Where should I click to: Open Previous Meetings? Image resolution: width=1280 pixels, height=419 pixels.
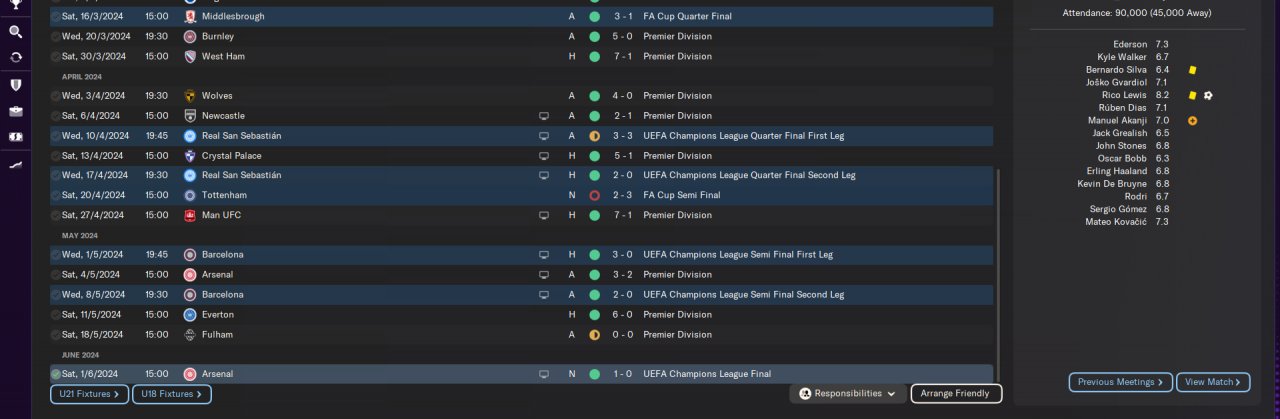(x=1120, y=382)
